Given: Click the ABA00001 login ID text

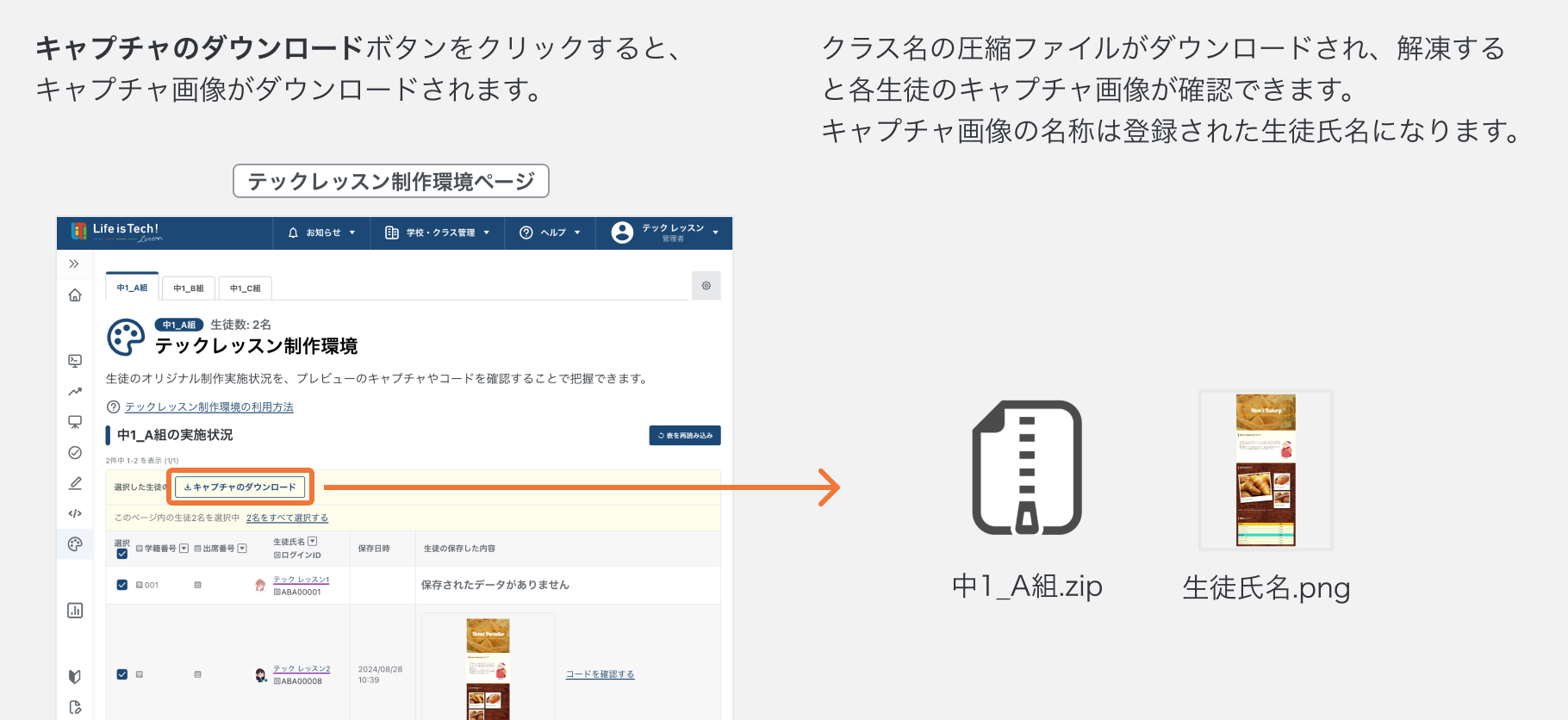Looking at the screenshot, I should [301, 593].
